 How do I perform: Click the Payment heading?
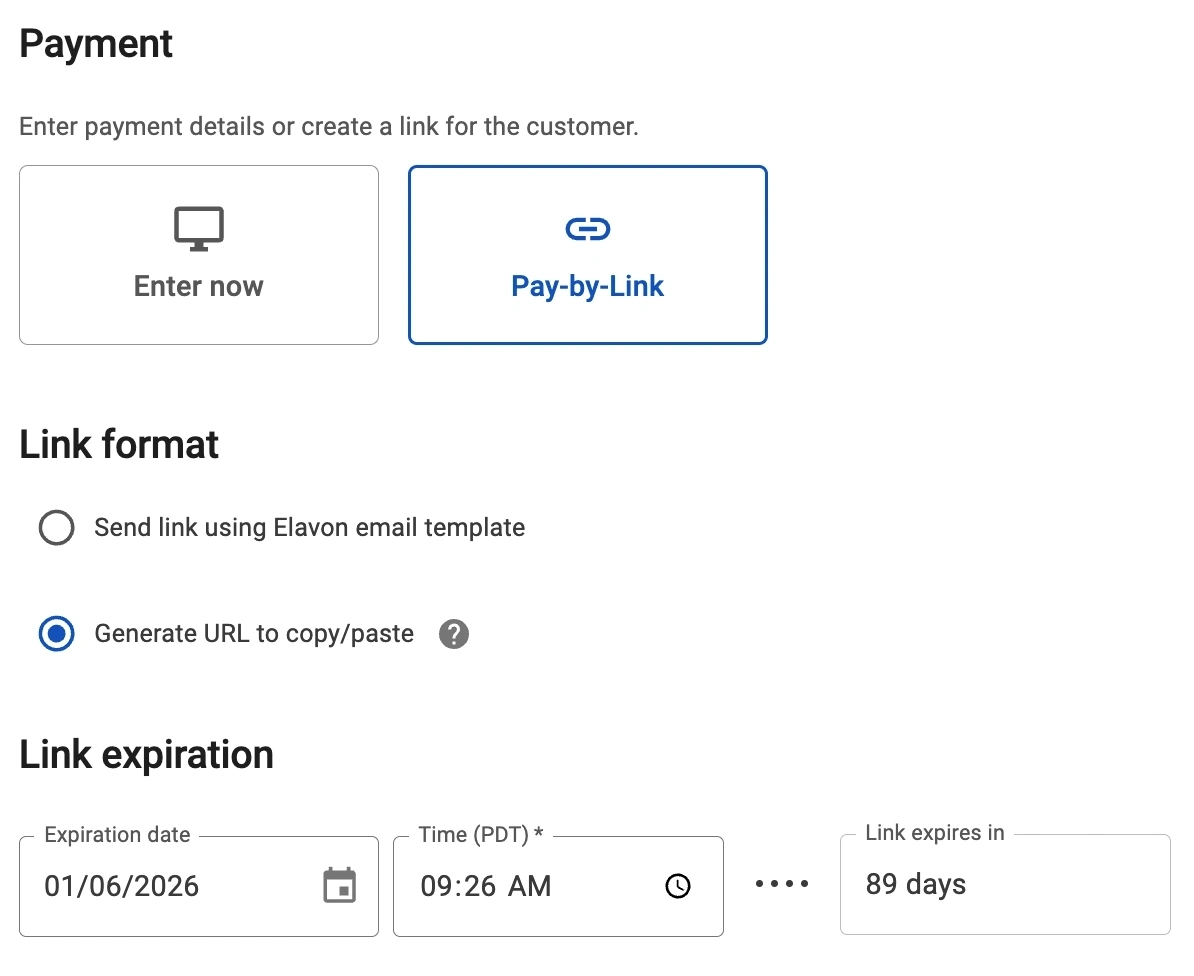[x=96, y=45]
